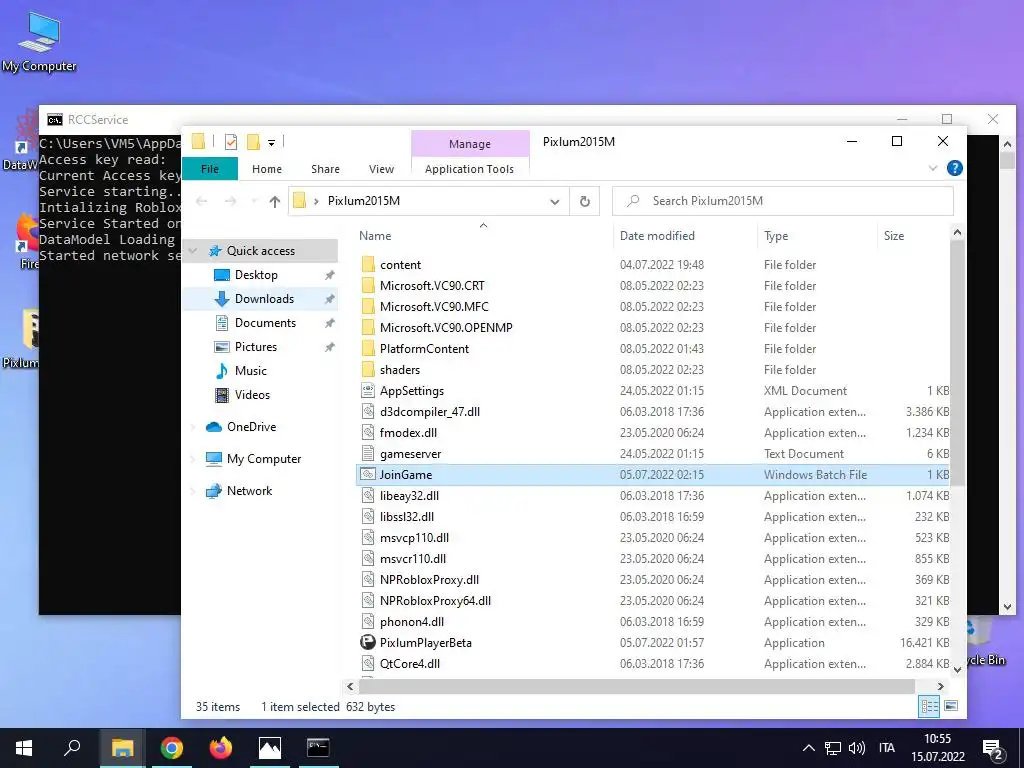Select Videos in navigation pane
This screenshot has height=768, width=1024.
click(252, 395)
